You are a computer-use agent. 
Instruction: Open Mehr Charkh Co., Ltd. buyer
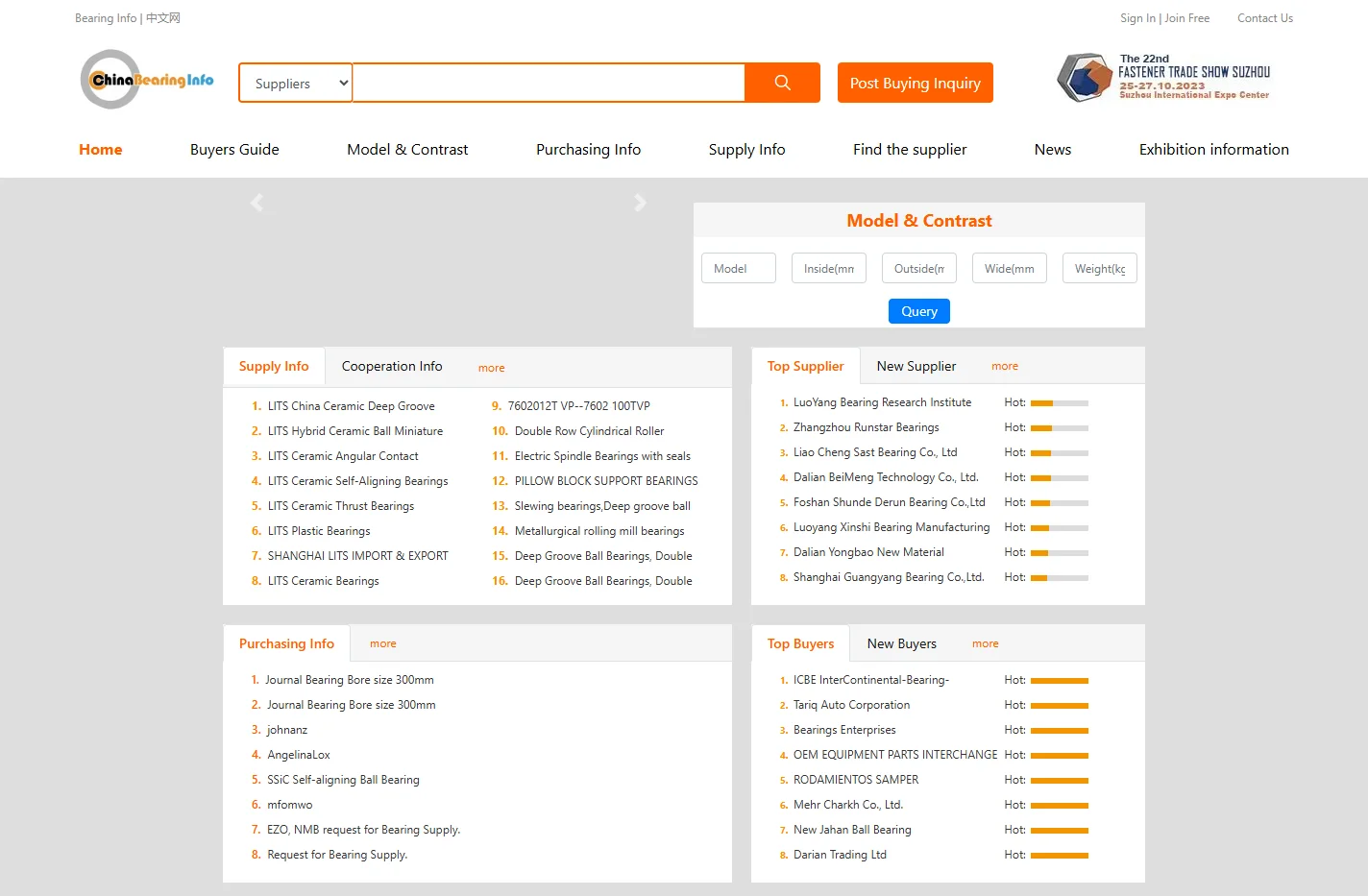click(848, 805)
